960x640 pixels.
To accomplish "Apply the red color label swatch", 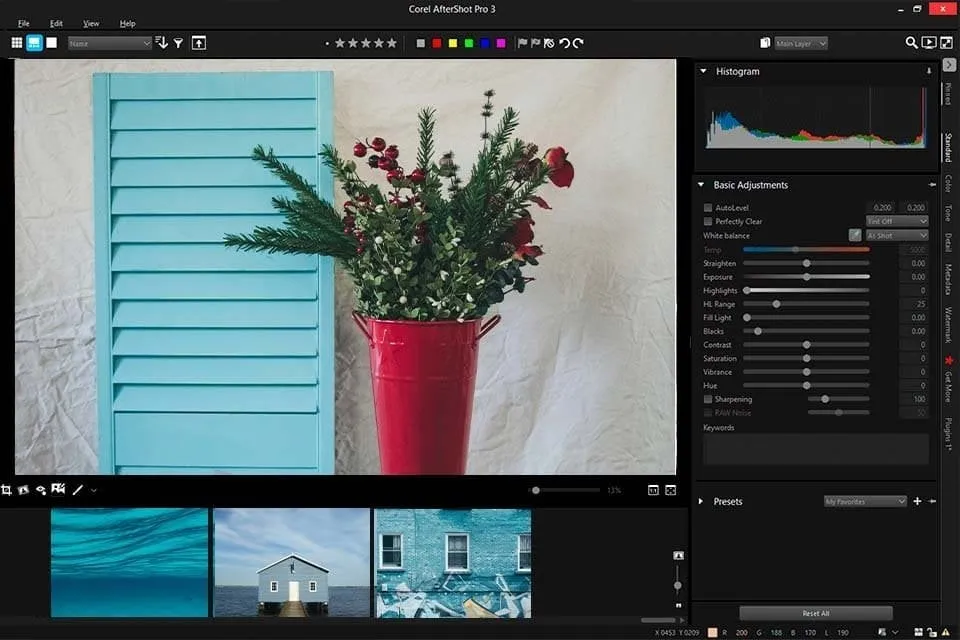I will (x=437, y=43).
